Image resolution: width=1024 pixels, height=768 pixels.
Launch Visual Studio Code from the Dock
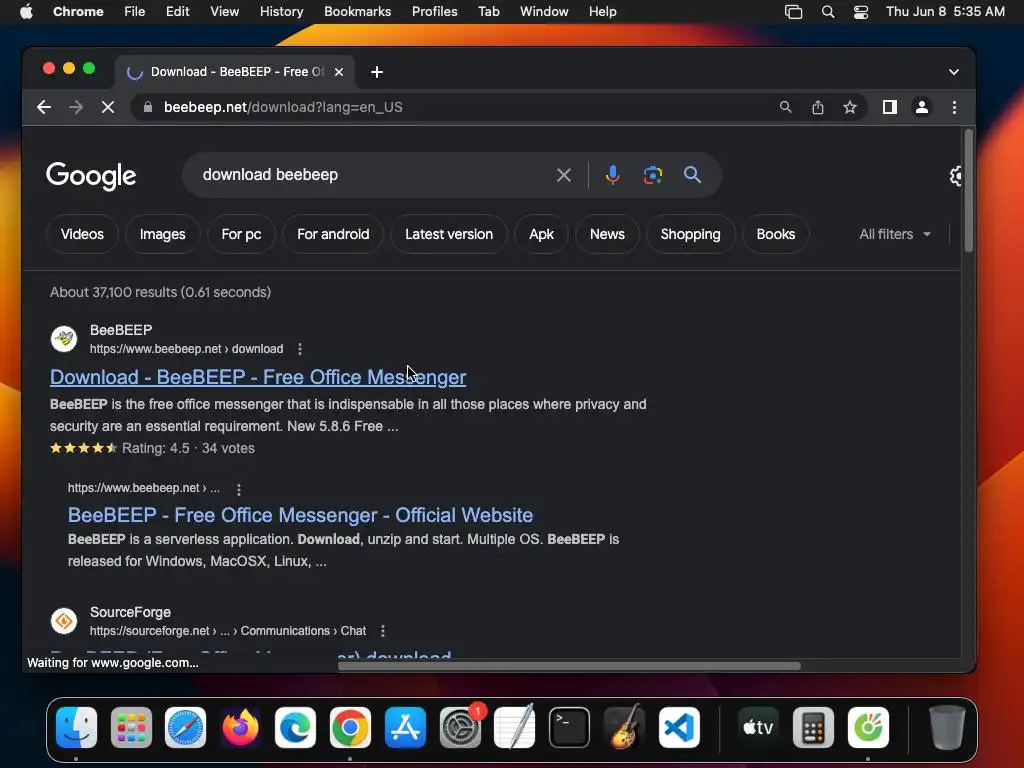tap(679, 728)
